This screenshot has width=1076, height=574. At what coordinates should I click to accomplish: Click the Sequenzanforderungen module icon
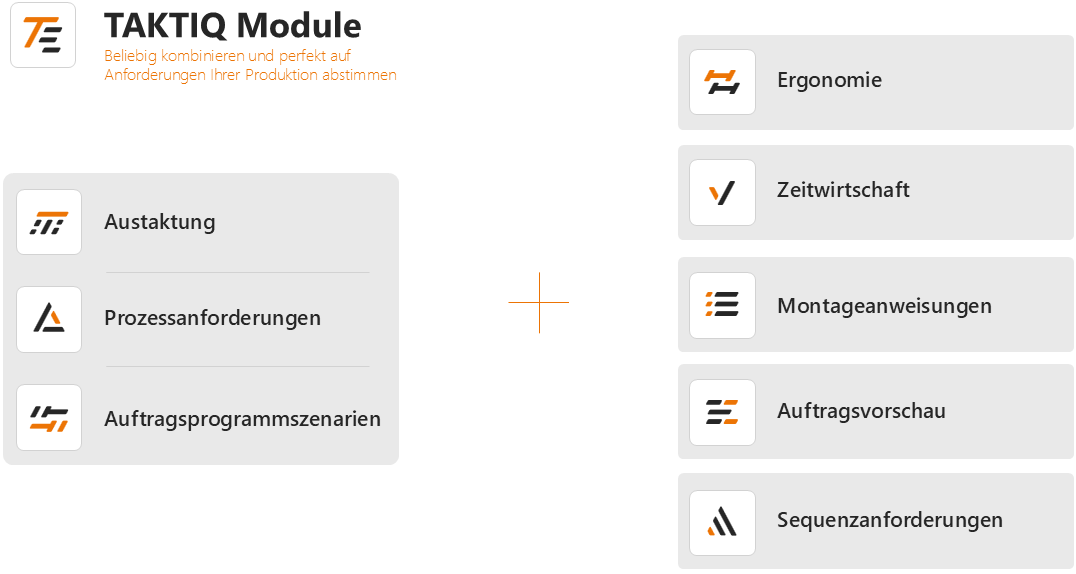(x=722, y=522)
